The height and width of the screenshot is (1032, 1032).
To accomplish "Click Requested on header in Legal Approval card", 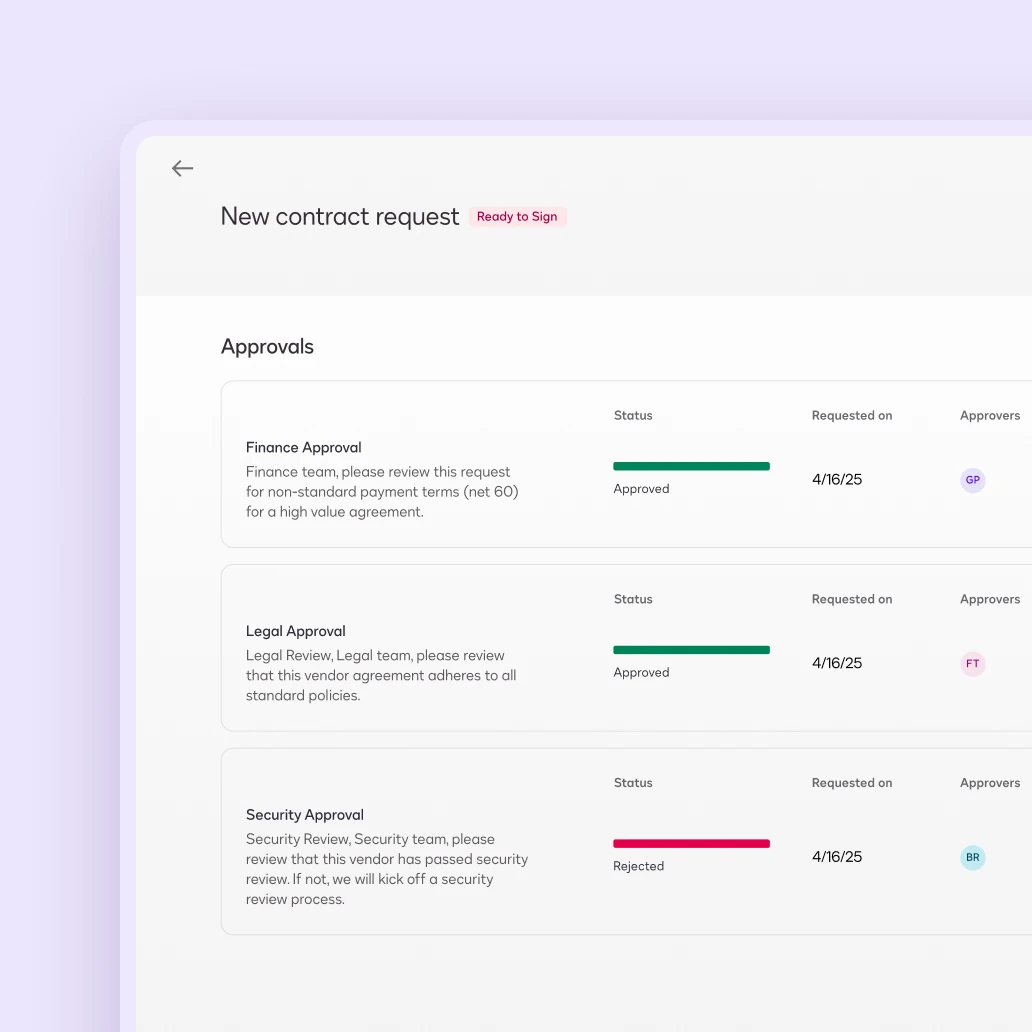I will [852, 599].
